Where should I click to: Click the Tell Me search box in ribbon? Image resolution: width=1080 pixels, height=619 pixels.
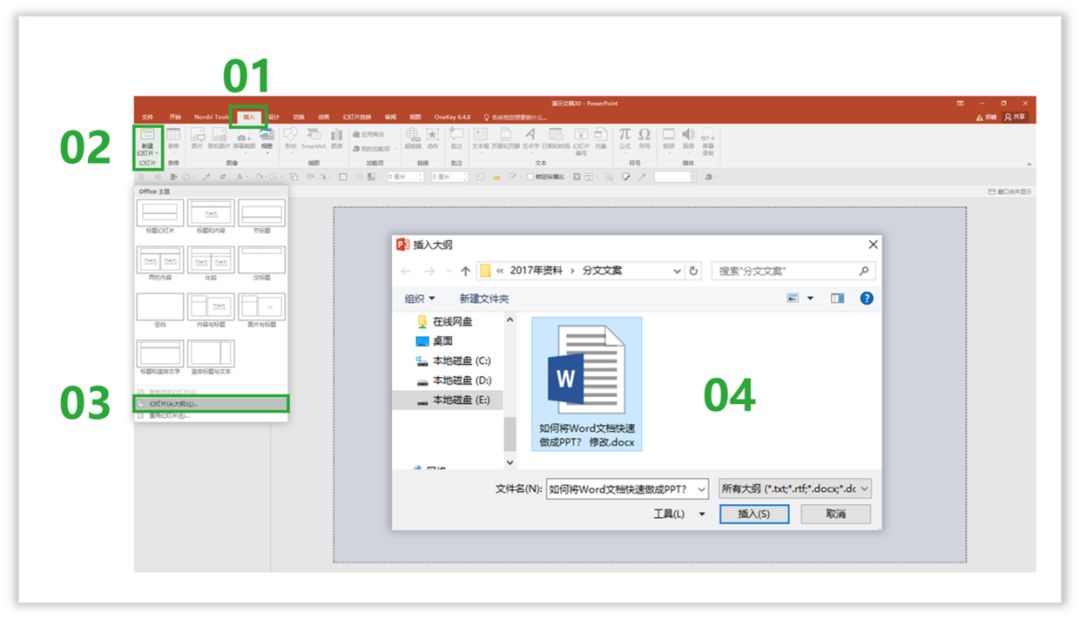(515, 117)
